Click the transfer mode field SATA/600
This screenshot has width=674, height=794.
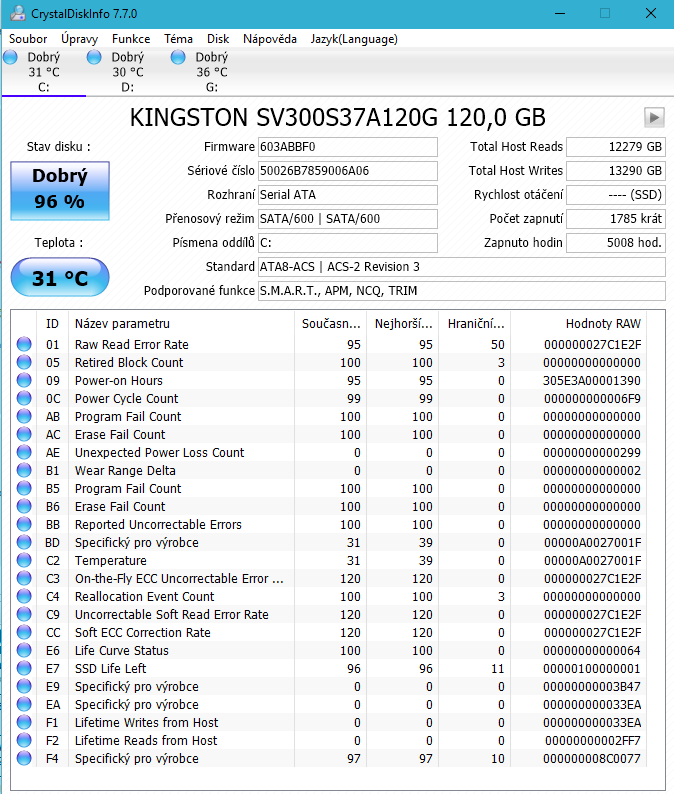pyautogui.click(x=348, y=219)
